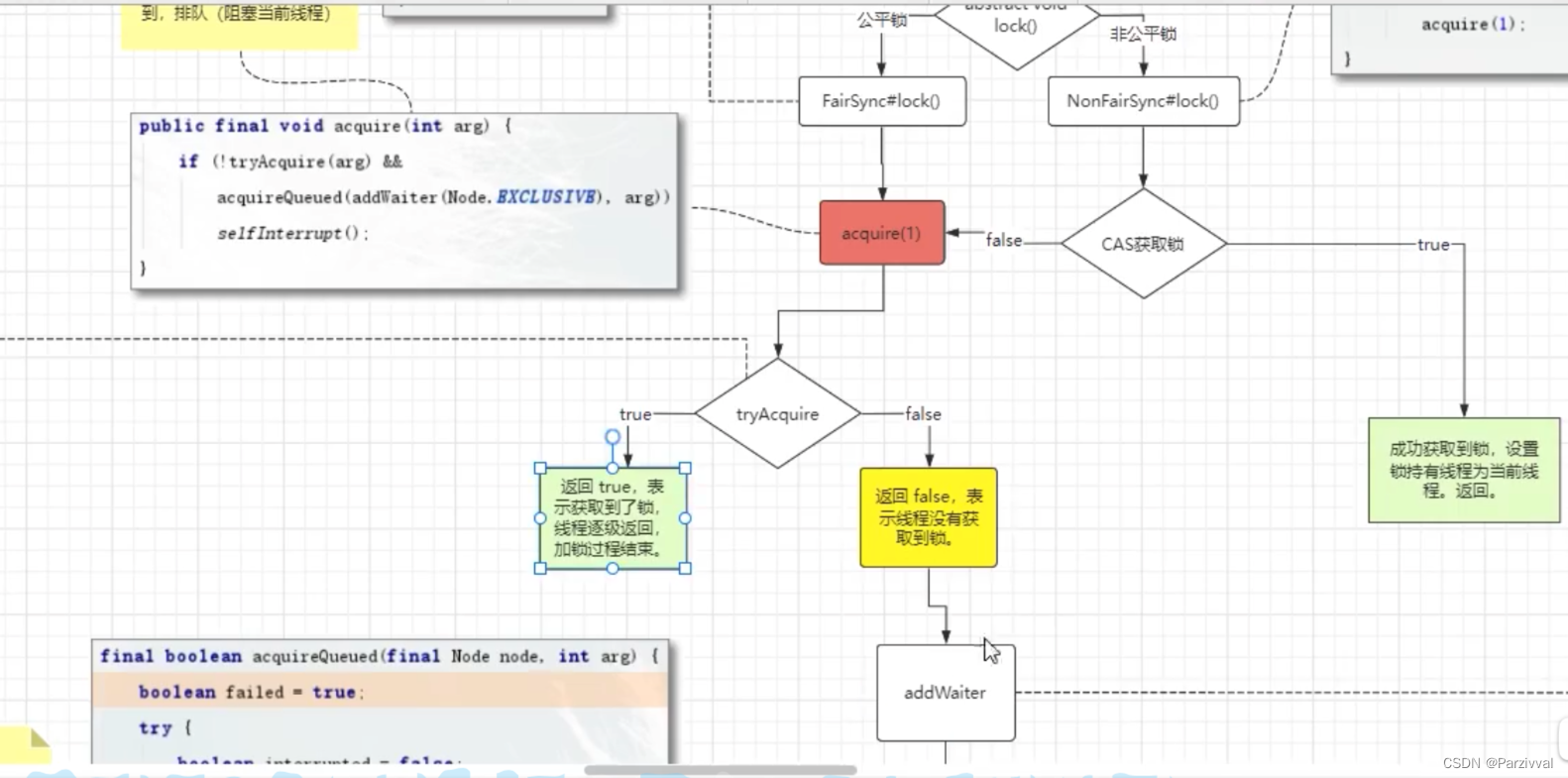This screenshot has height=778, width=1568.
Task: Click the rotation handle above the selected box
Action: [613, 436]
